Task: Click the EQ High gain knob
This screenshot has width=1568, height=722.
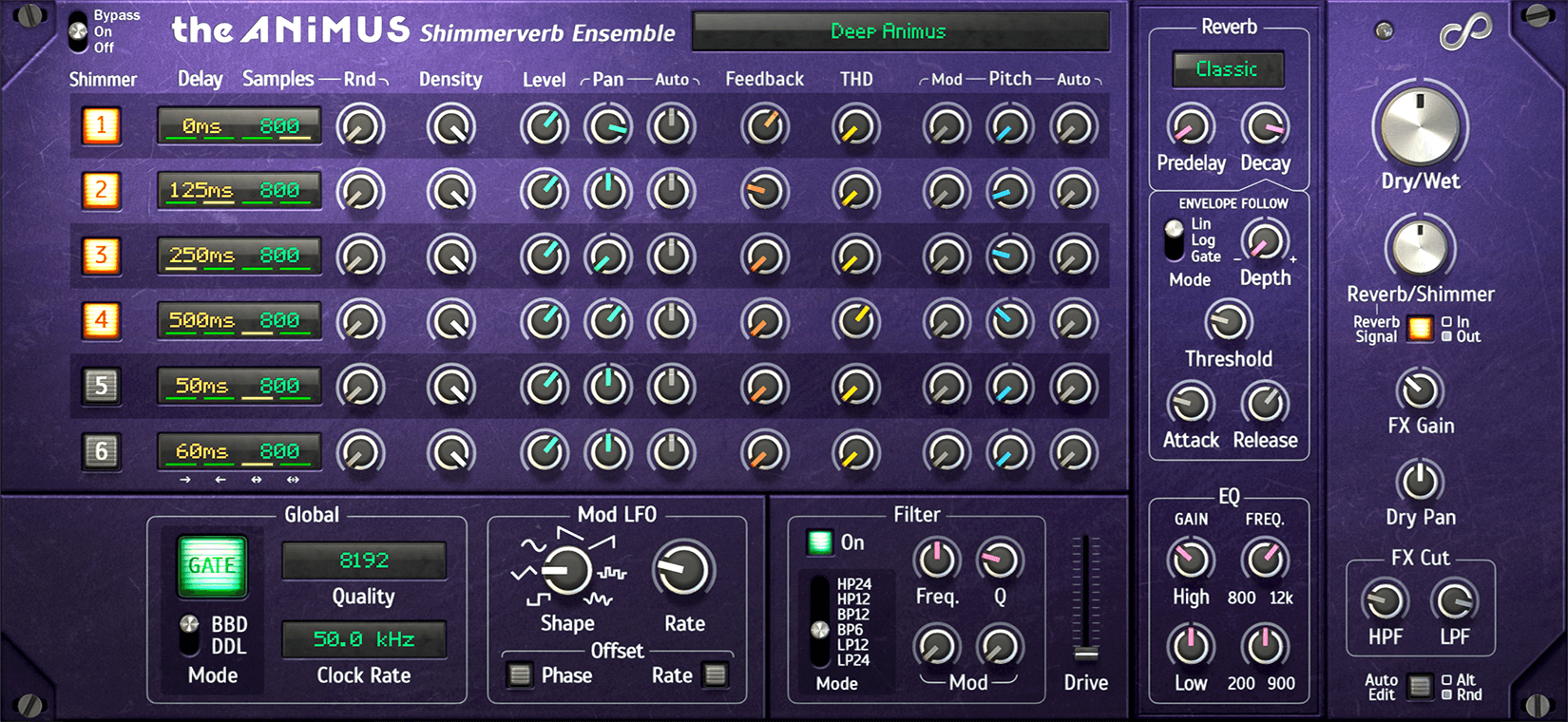Action: (1190, 560)
